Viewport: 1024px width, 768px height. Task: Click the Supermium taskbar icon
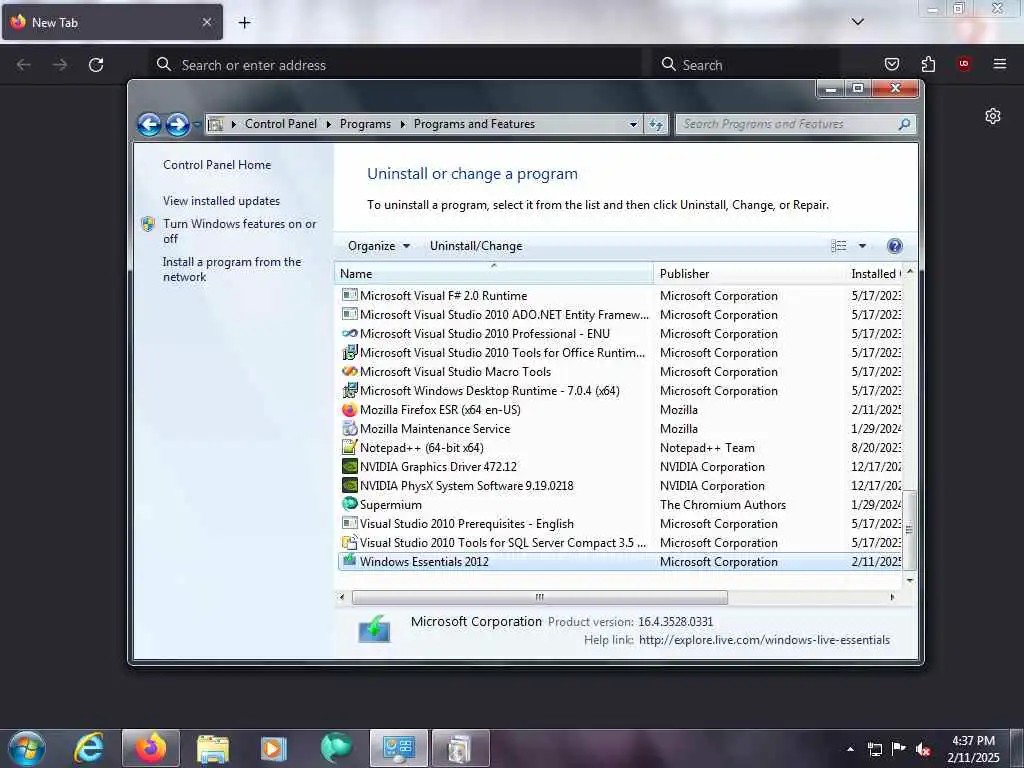[x=336, y=748]
